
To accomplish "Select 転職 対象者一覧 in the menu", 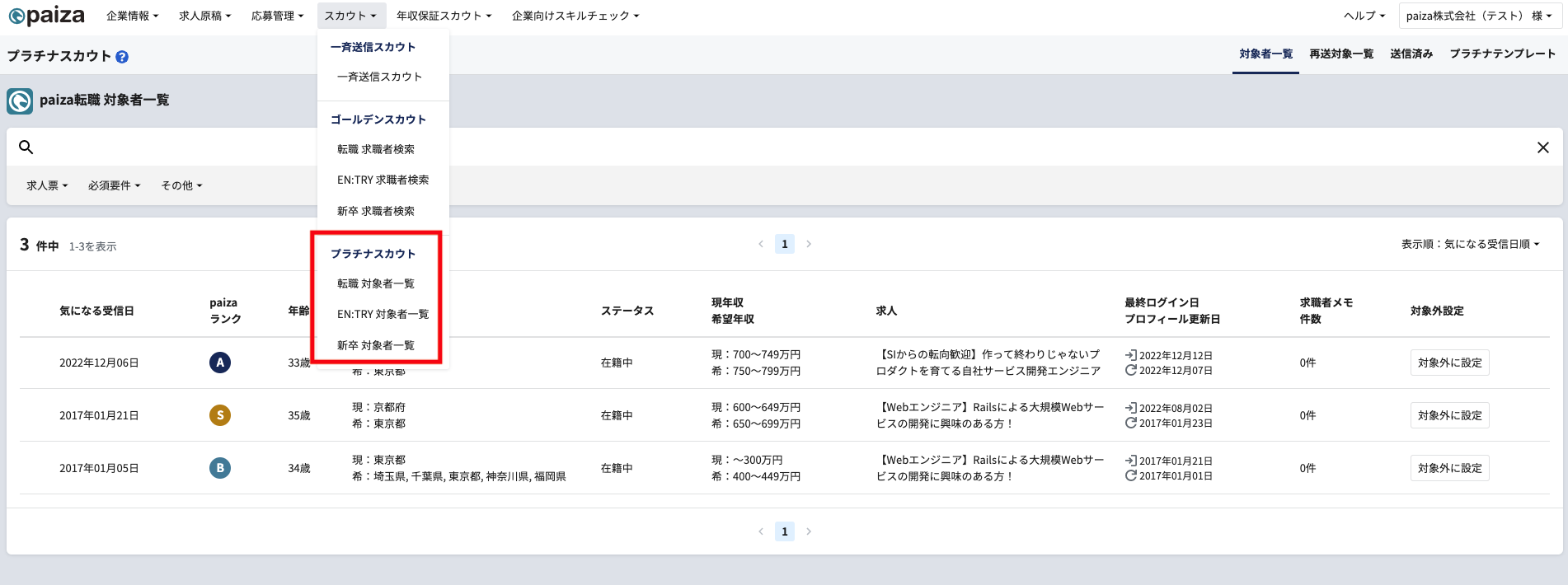I will coord(376,283).
